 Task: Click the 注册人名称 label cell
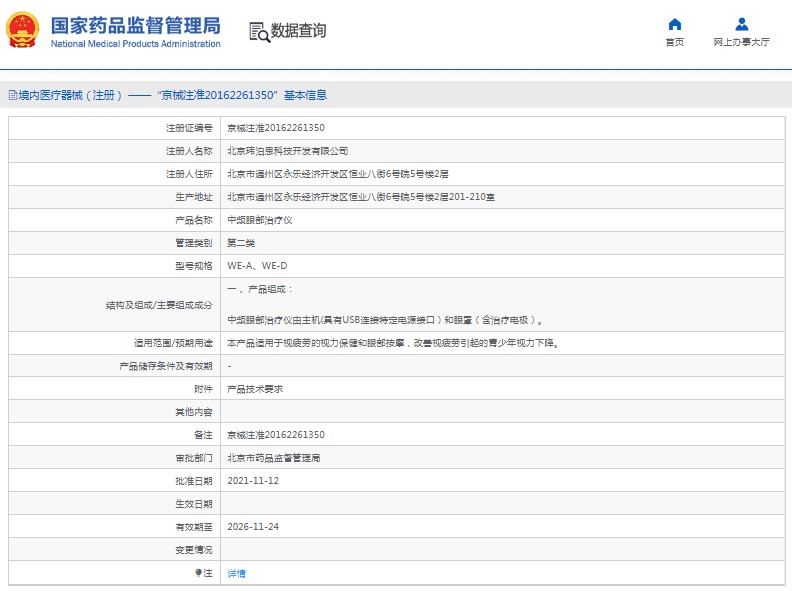pos(115,151)
